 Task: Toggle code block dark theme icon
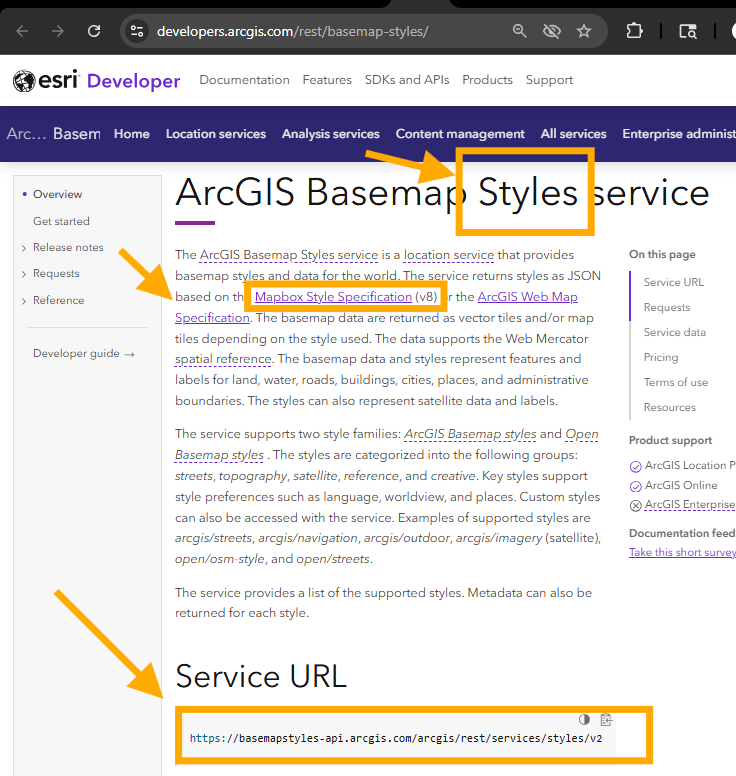[584, 720]
